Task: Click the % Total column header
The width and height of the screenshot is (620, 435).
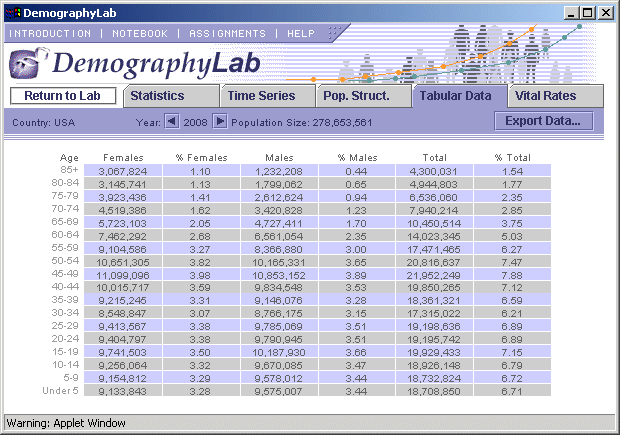Action: (x=512, y=158)
